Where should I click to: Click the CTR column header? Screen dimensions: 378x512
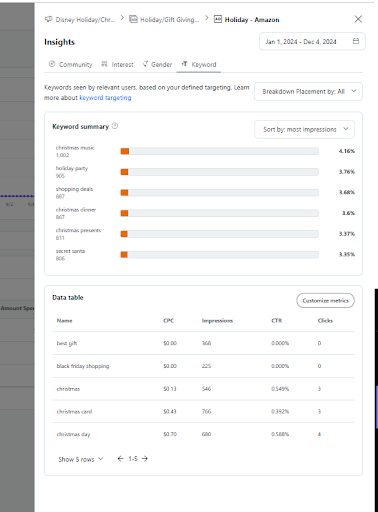(x=277, y=321)
